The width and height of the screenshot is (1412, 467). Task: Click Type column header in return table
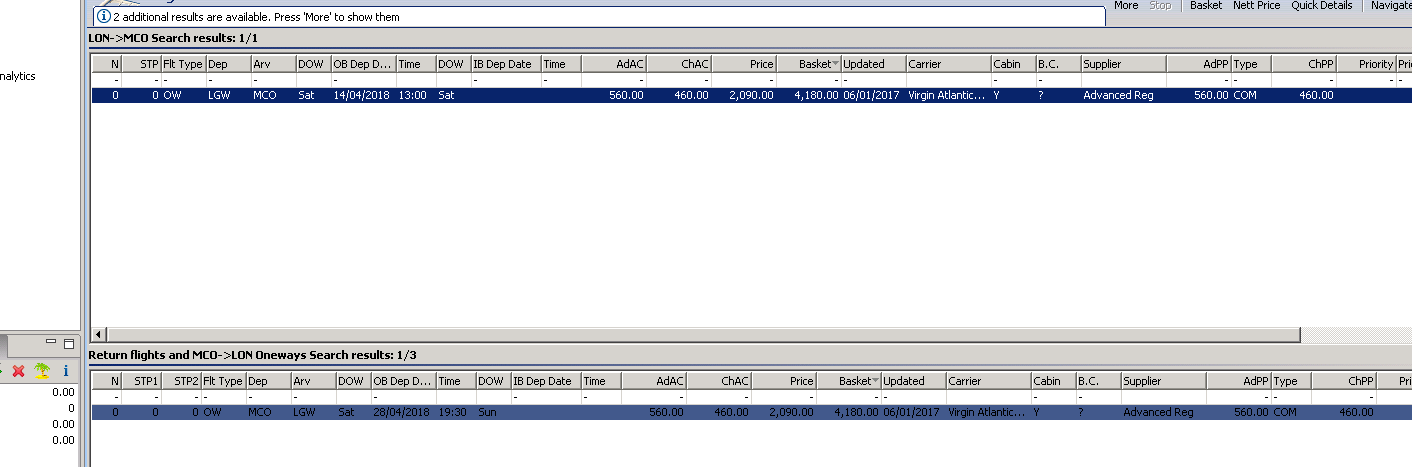pos(1291,381)
